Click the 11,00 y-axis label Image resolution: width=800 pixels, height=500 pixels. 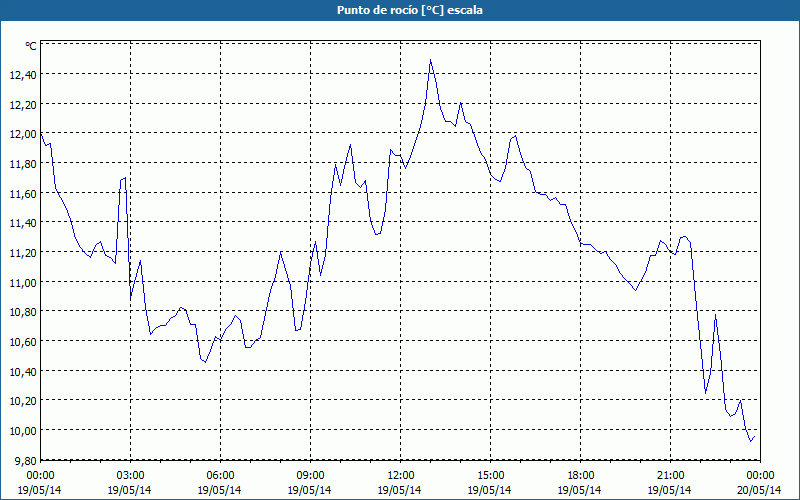tap(23, 282)
